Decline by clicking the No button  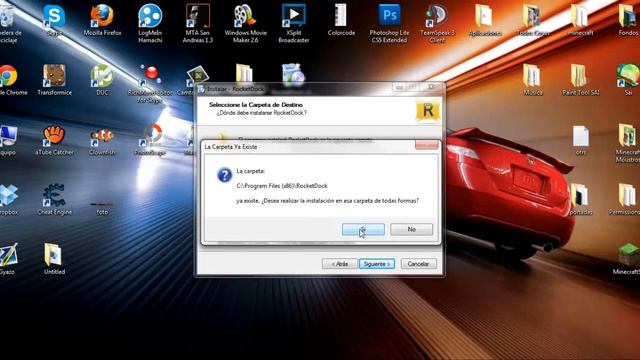411,229
